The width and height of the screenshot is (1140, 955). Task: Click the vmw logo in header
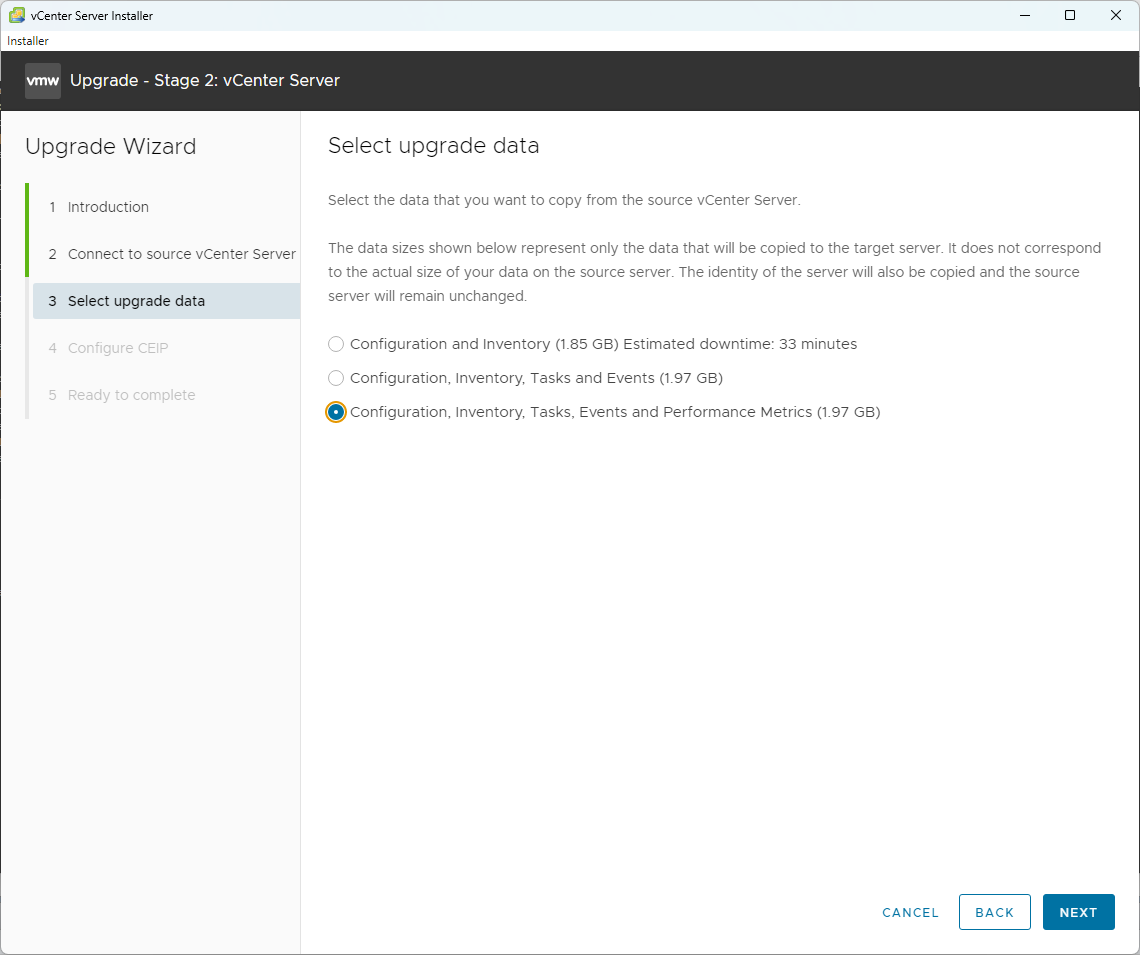coord(42,81)
